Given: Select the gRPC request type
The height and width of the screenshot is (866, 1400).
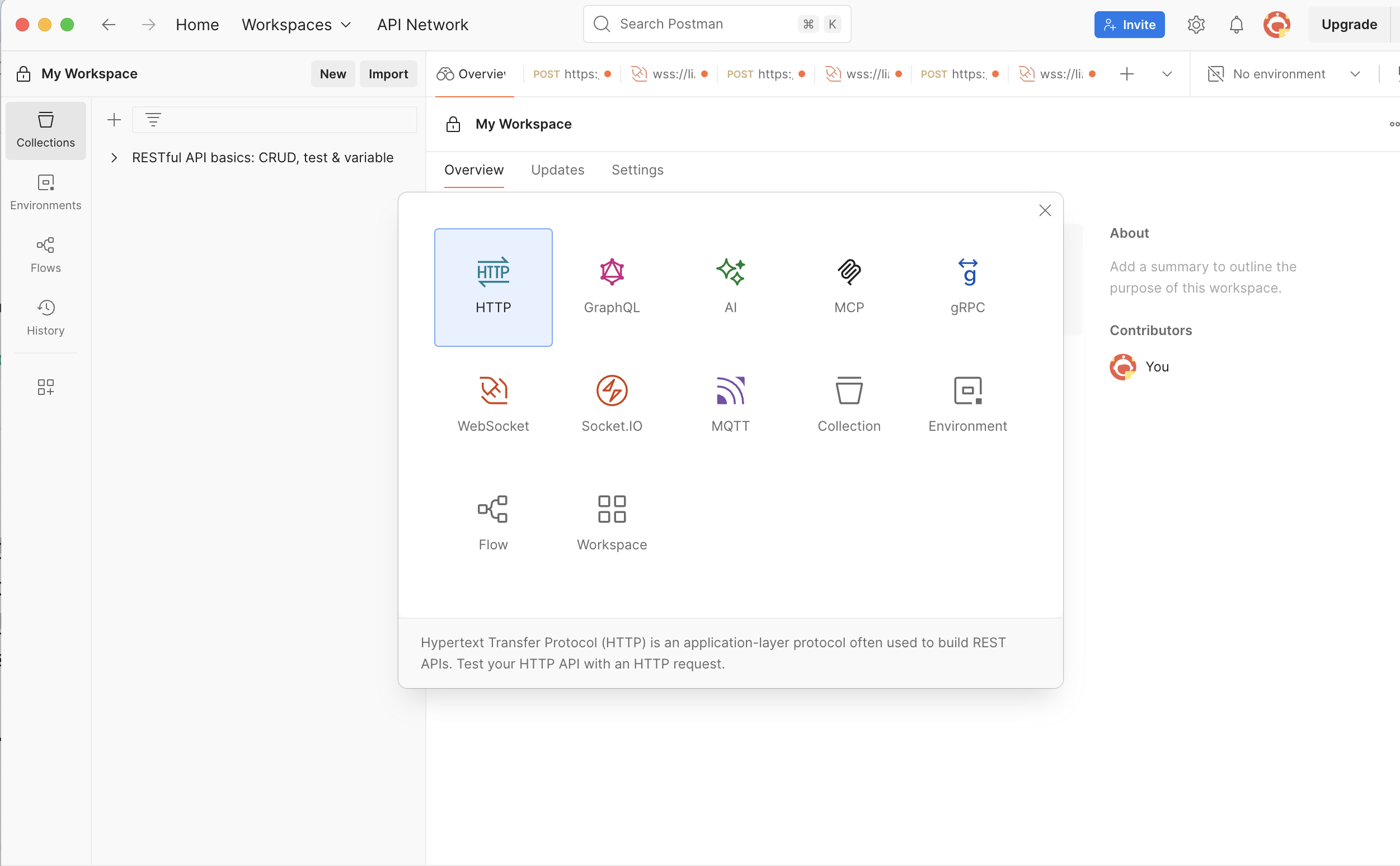Looking at the screenshot, I should 967,286.
